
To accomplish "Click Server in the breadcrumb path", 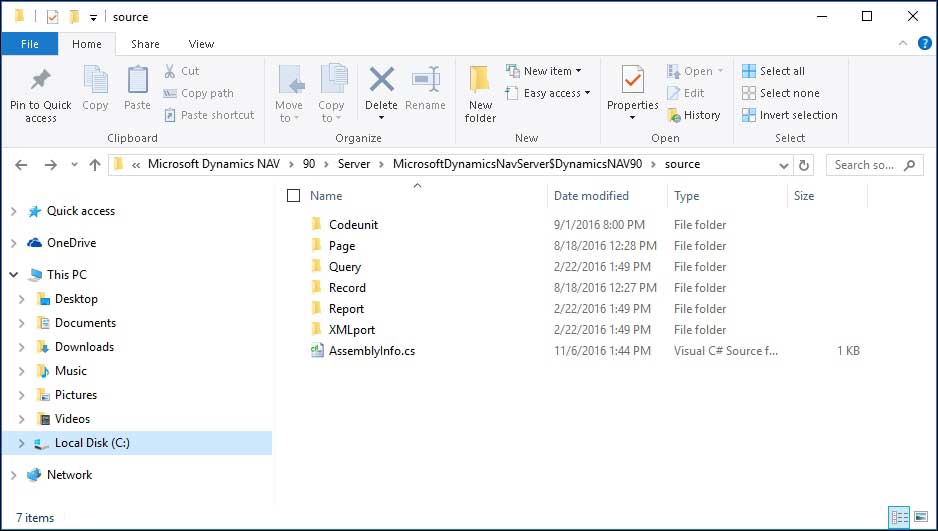I will click(354, 164).
